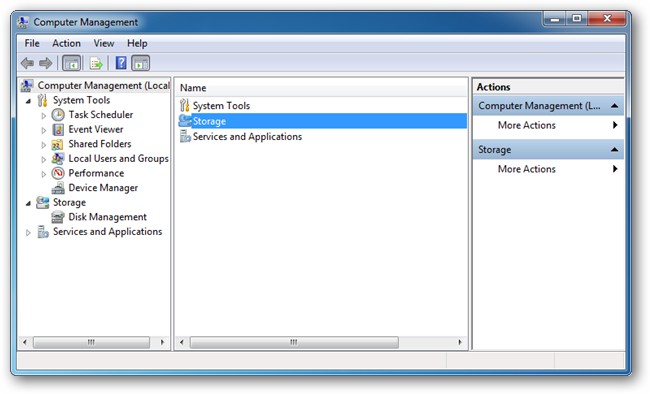
Task: Click the Disk Management icon in tree
Action: click(x=58, y=217)
